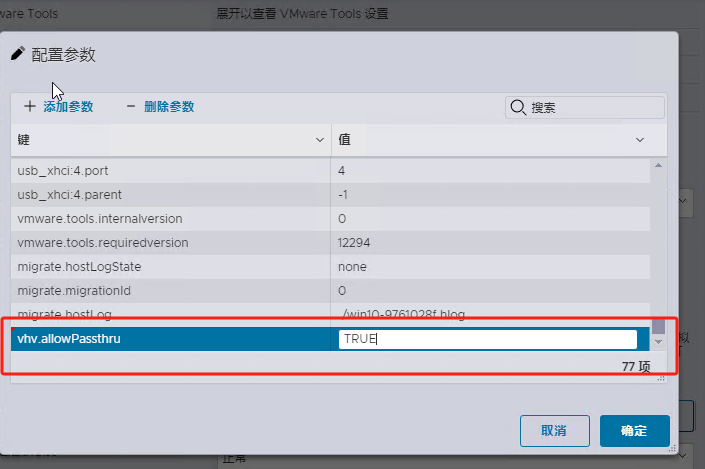
Task: Select the usb_xhci:4.parent row
Action: pos(330,195)
